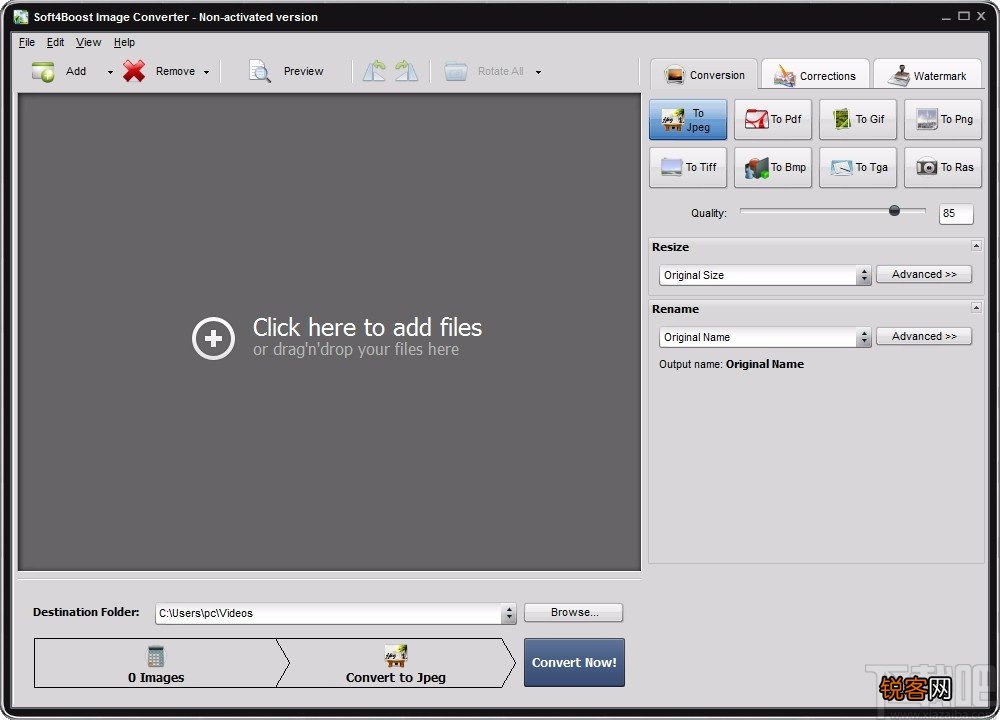1000x720 pixels.
Task: Click the Conversion tab icon
Action: 674,75
